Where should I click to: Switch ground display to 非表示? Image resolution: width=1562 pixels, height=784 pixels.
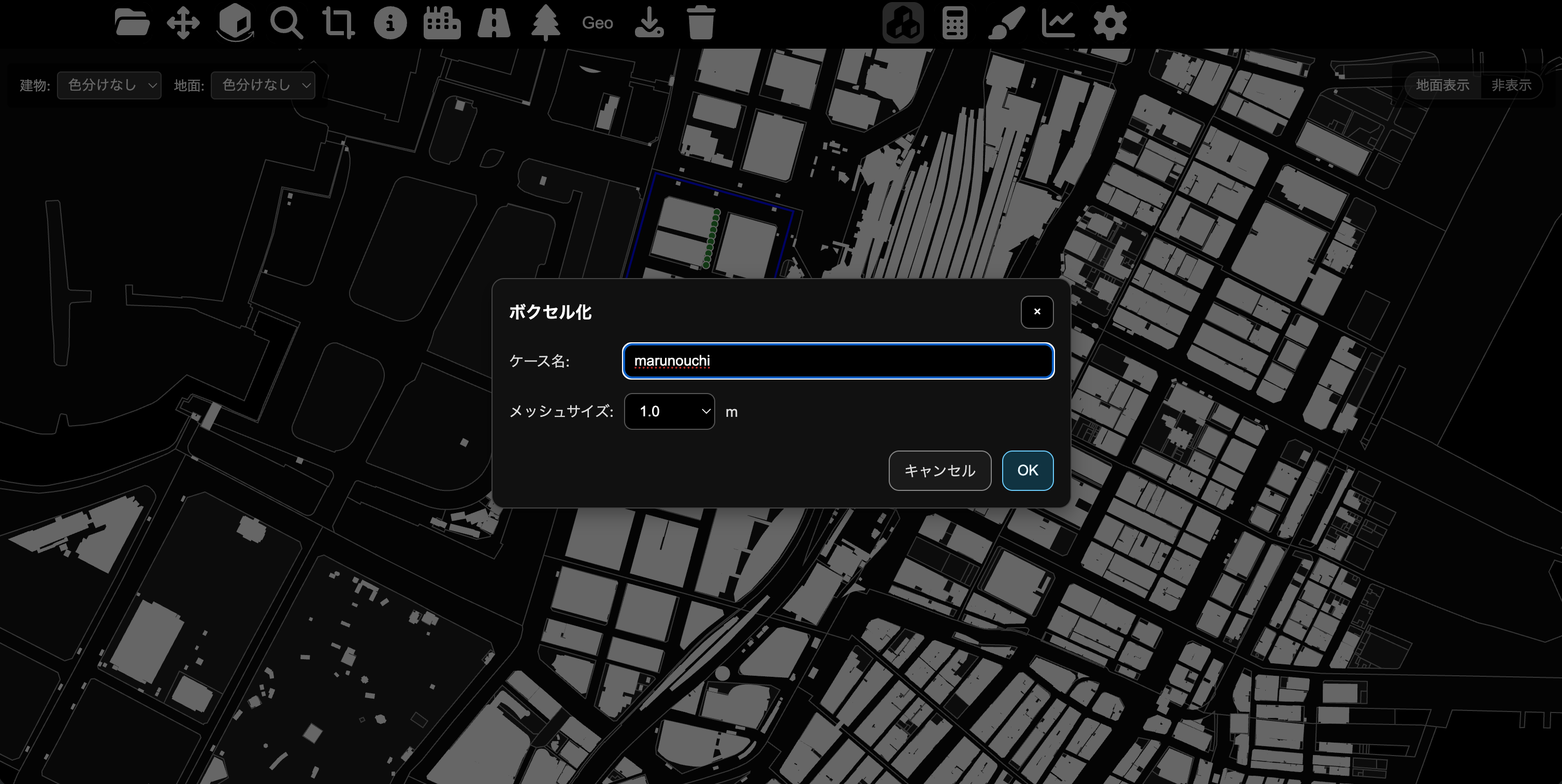[1511, 85]
